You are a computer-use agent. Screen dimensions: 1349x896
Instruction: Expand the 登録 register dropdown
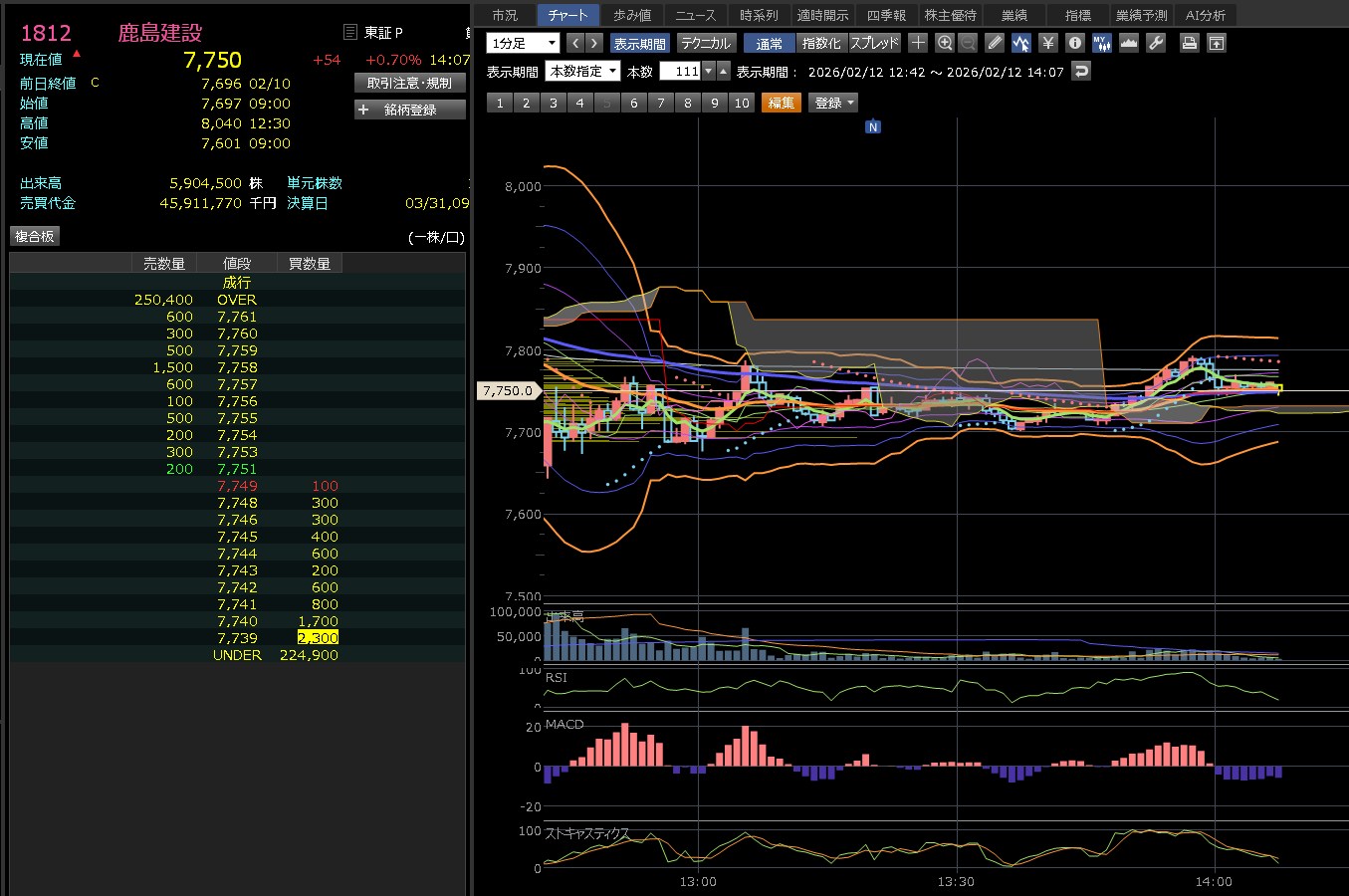click(x=834, y=103)
